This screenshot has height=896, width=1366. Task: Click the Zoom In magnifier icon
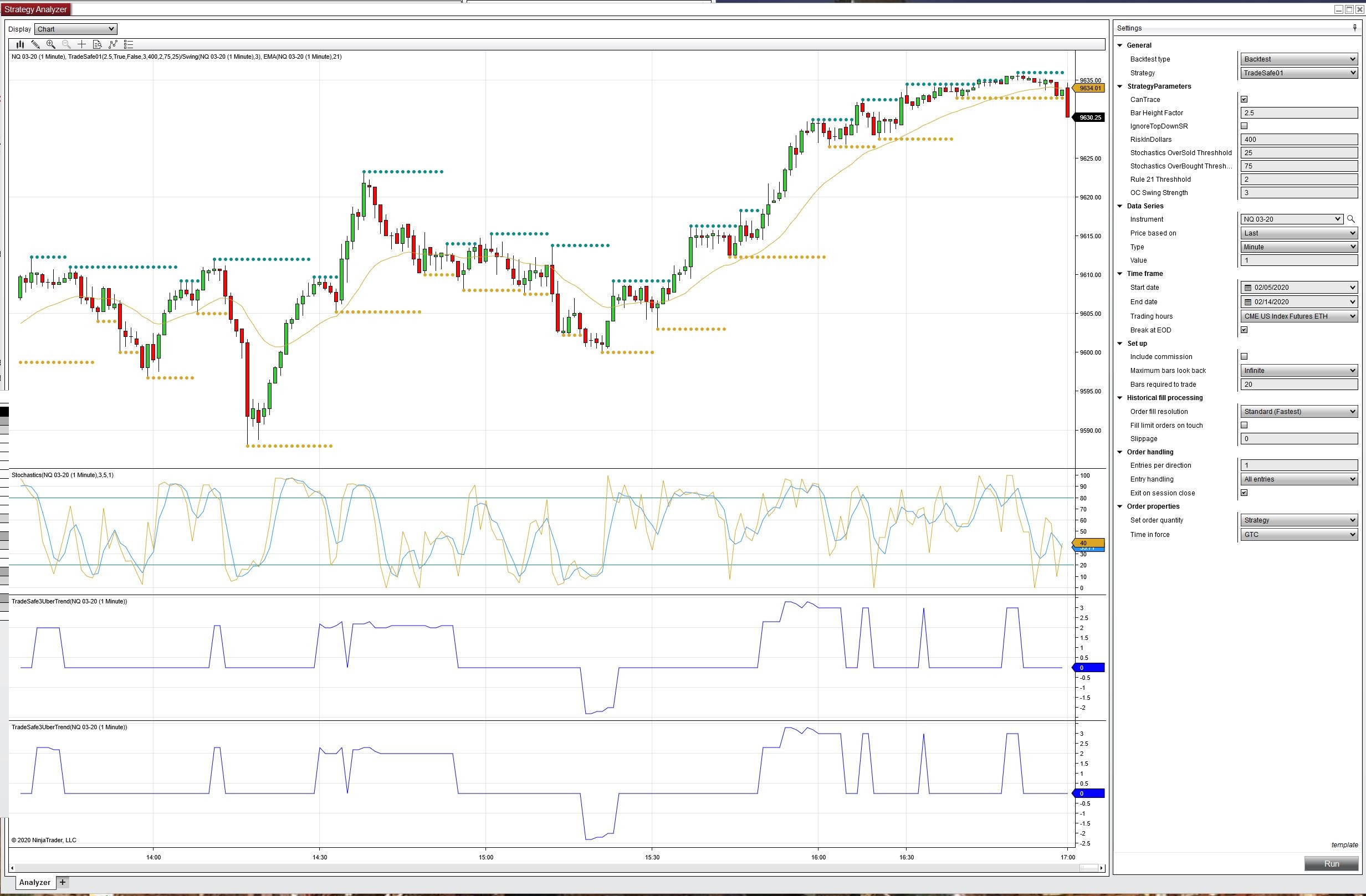tap(51, 44)
